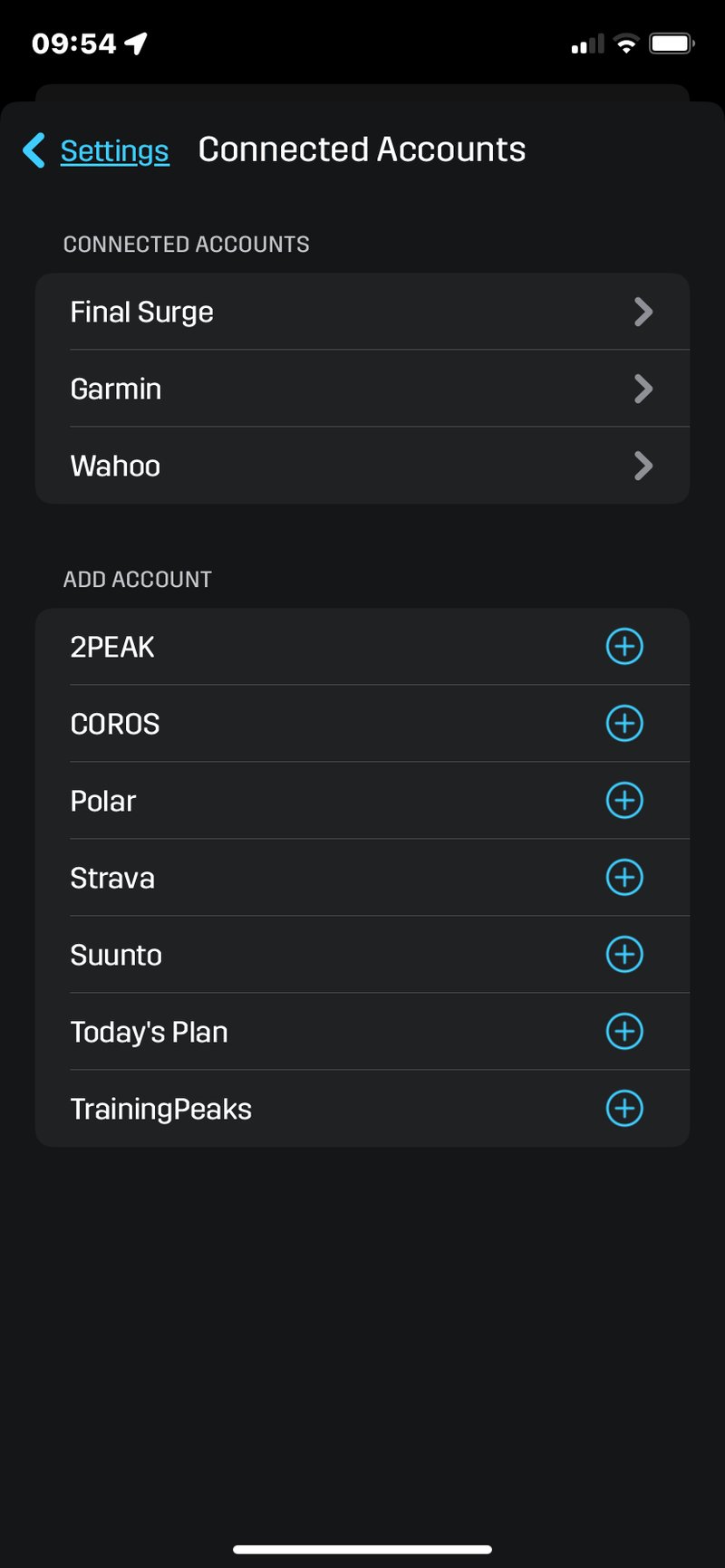
Task: Add Today's Plan with plus icon
Action: click(624, 1032)
